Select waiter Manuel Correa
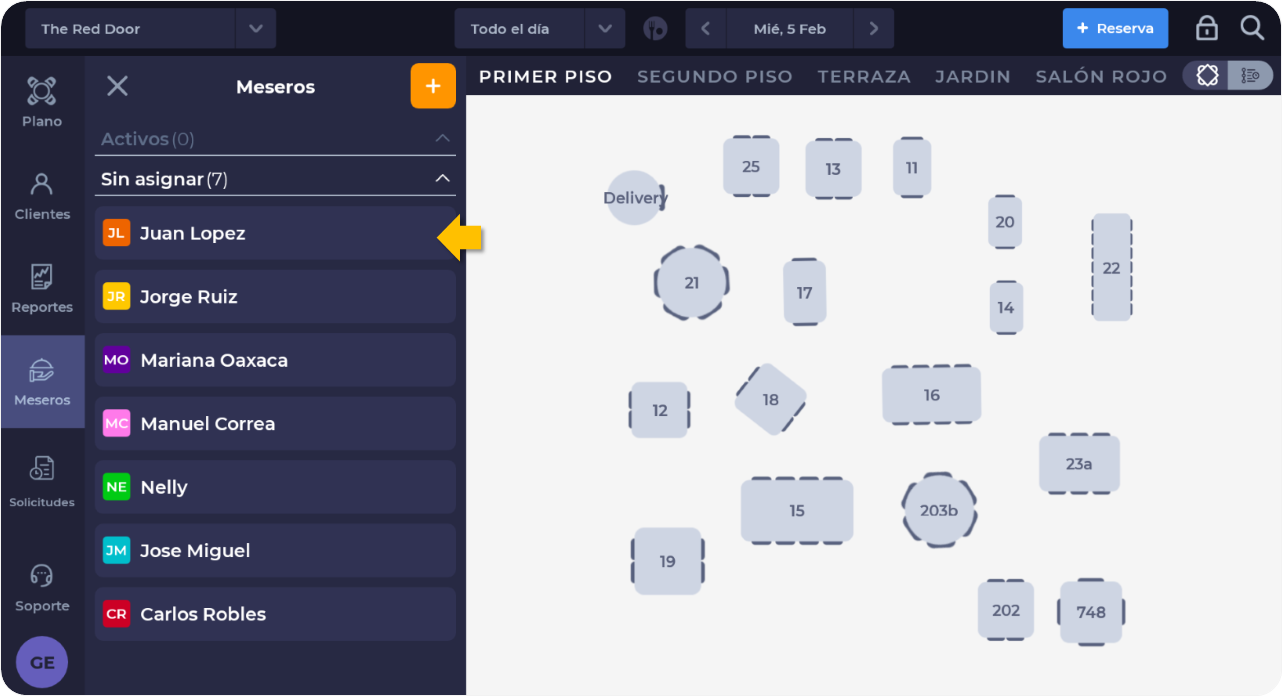Image resolution: width=1282 pixels, height=696 pixels. click(x=275, y=423)
